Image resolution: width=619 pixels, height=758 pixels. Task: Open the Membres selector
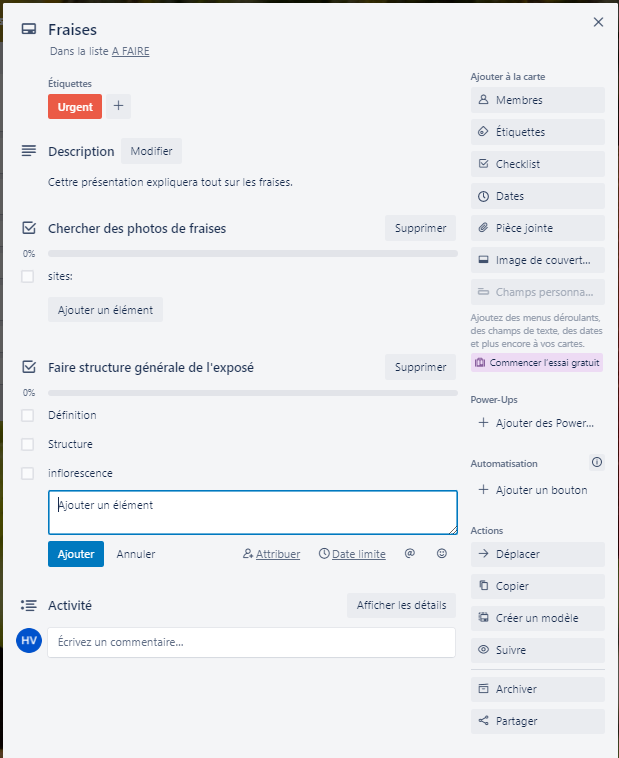[x=538, y=100]
